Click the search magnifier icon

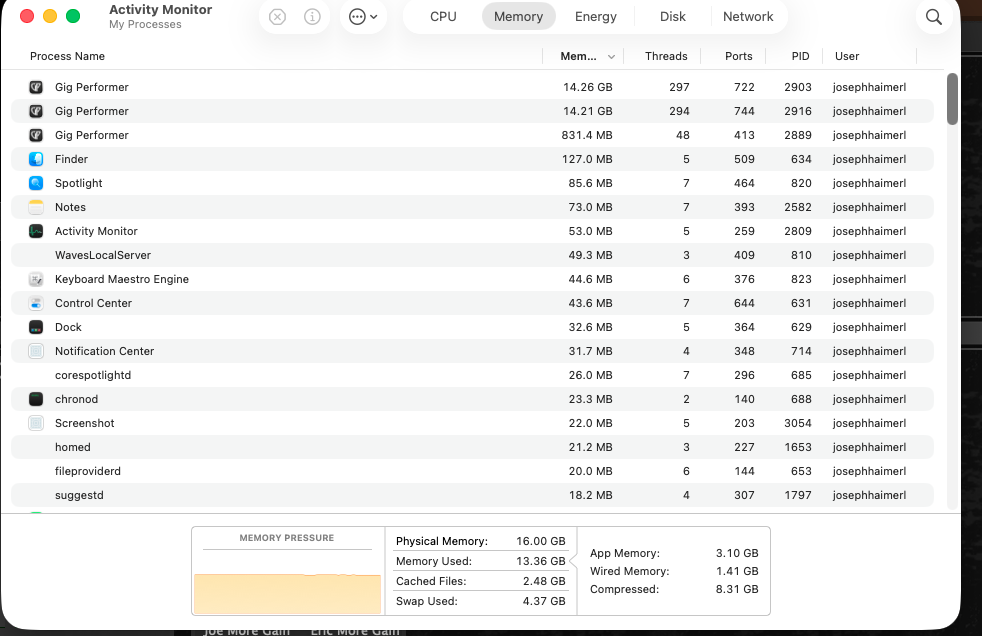[933, 17]
